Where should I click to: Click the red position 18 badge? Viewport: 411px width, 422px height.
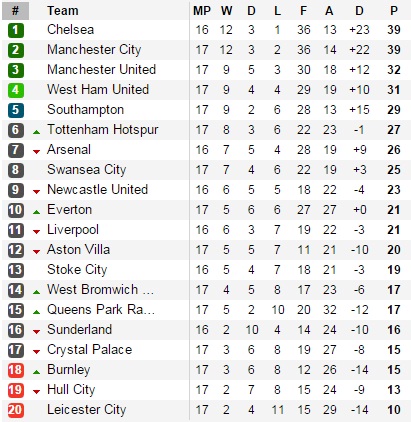point(15,370)
